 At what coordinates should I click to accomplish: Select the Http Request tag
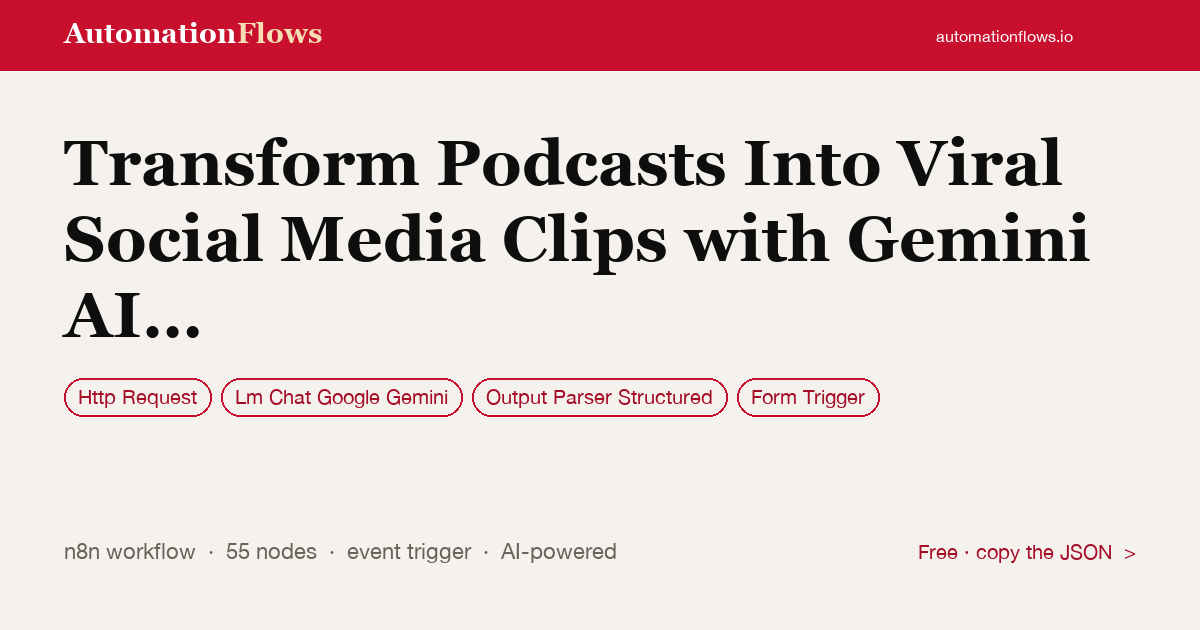[x=138, y=397]
